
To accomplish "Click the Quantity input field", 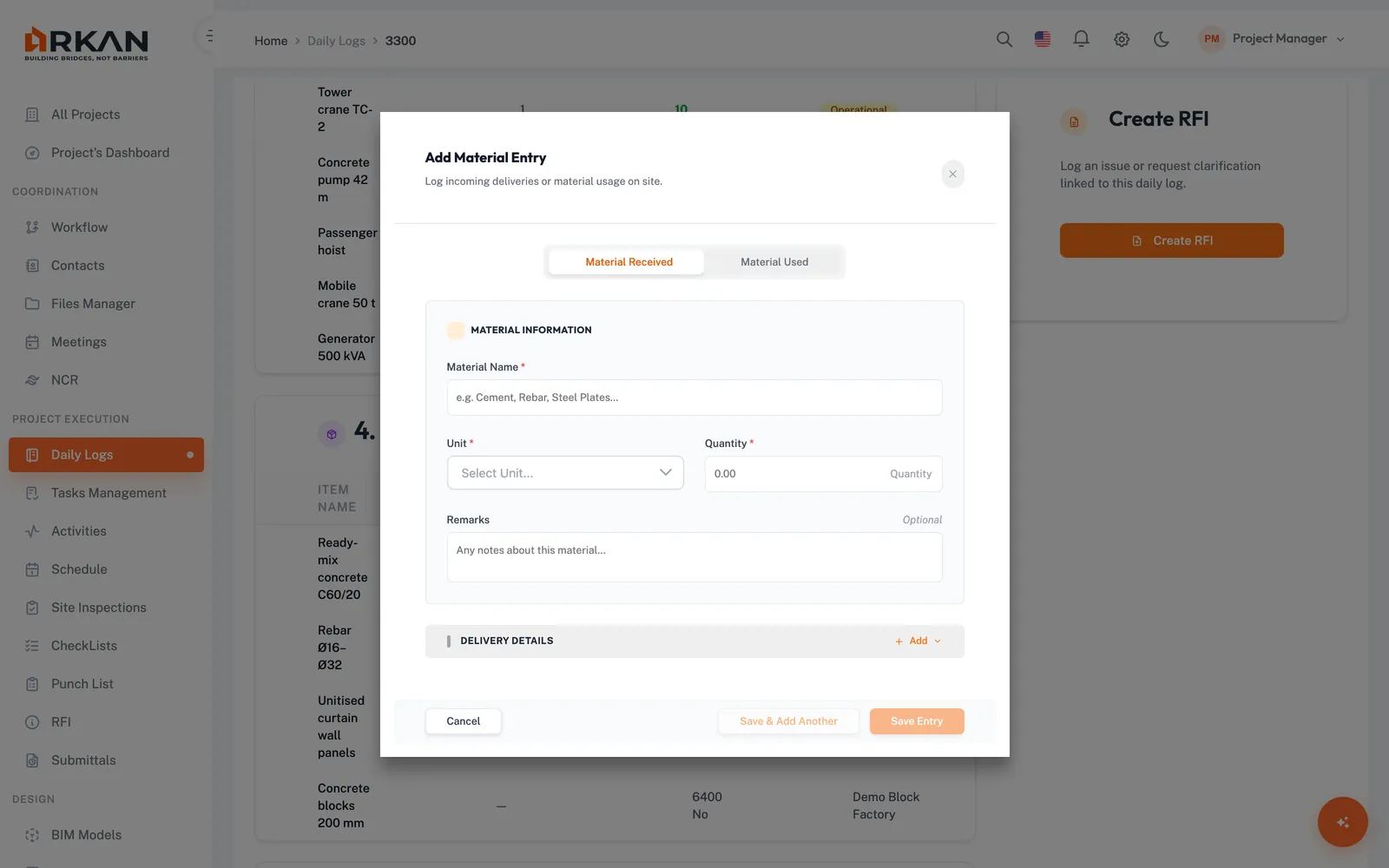I will (823, 474).
